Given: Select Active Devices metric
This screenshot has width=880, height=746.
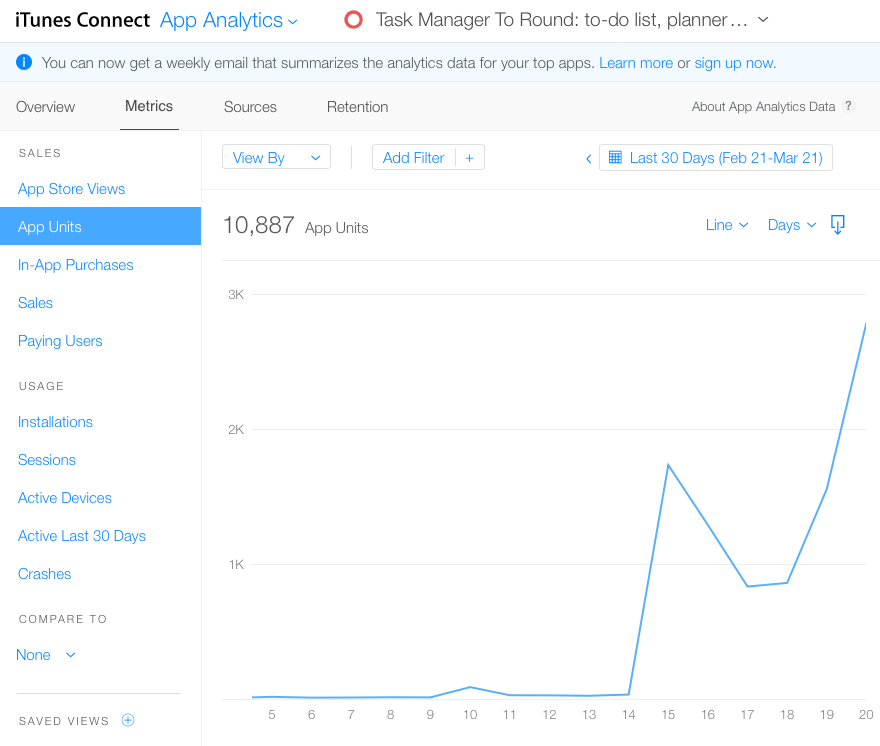Looking at the screenshot, I should click(x=65, y=498).
